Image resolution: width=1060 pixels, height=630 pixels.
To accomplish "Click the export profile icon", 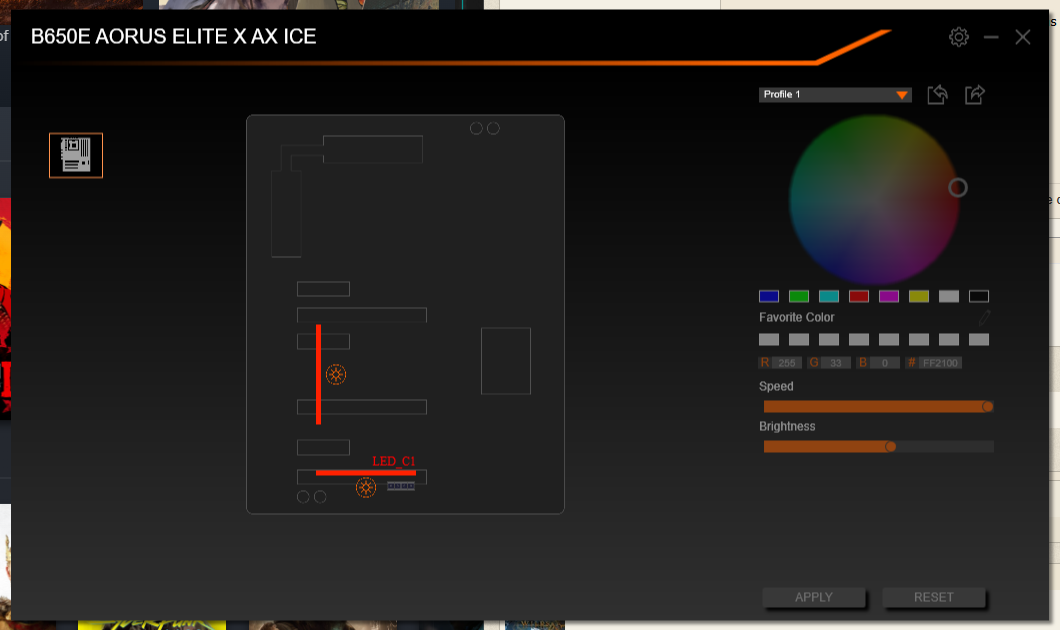I will click(x=975, y=95).
